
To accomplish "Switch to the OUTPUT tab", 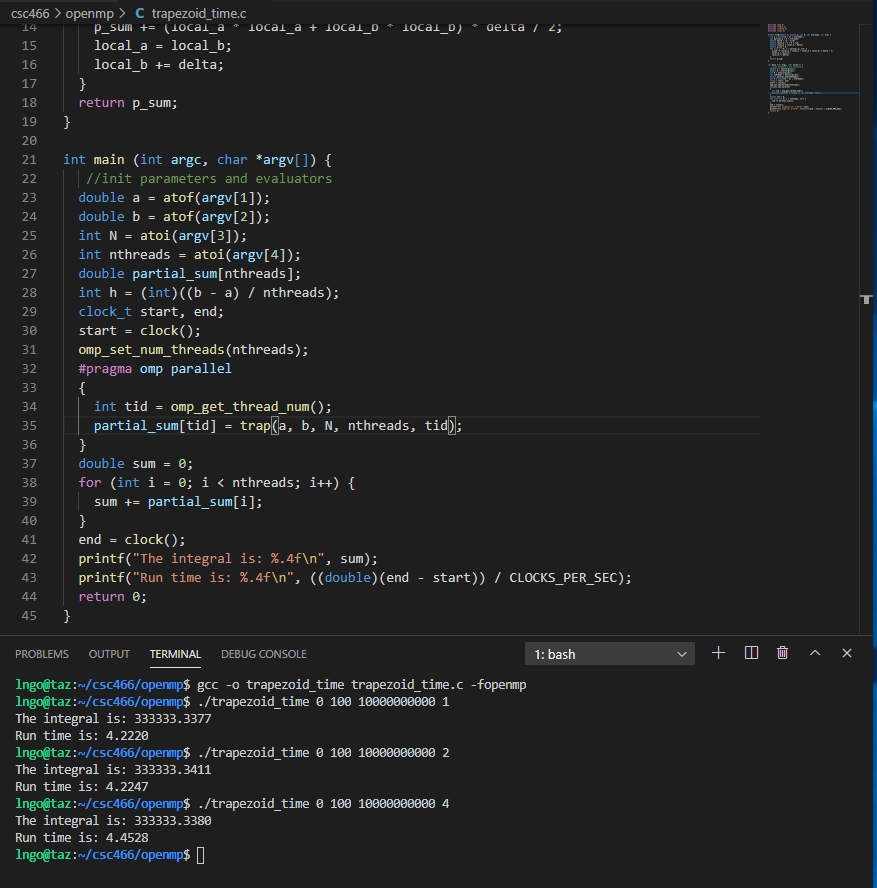I will 109,654.
